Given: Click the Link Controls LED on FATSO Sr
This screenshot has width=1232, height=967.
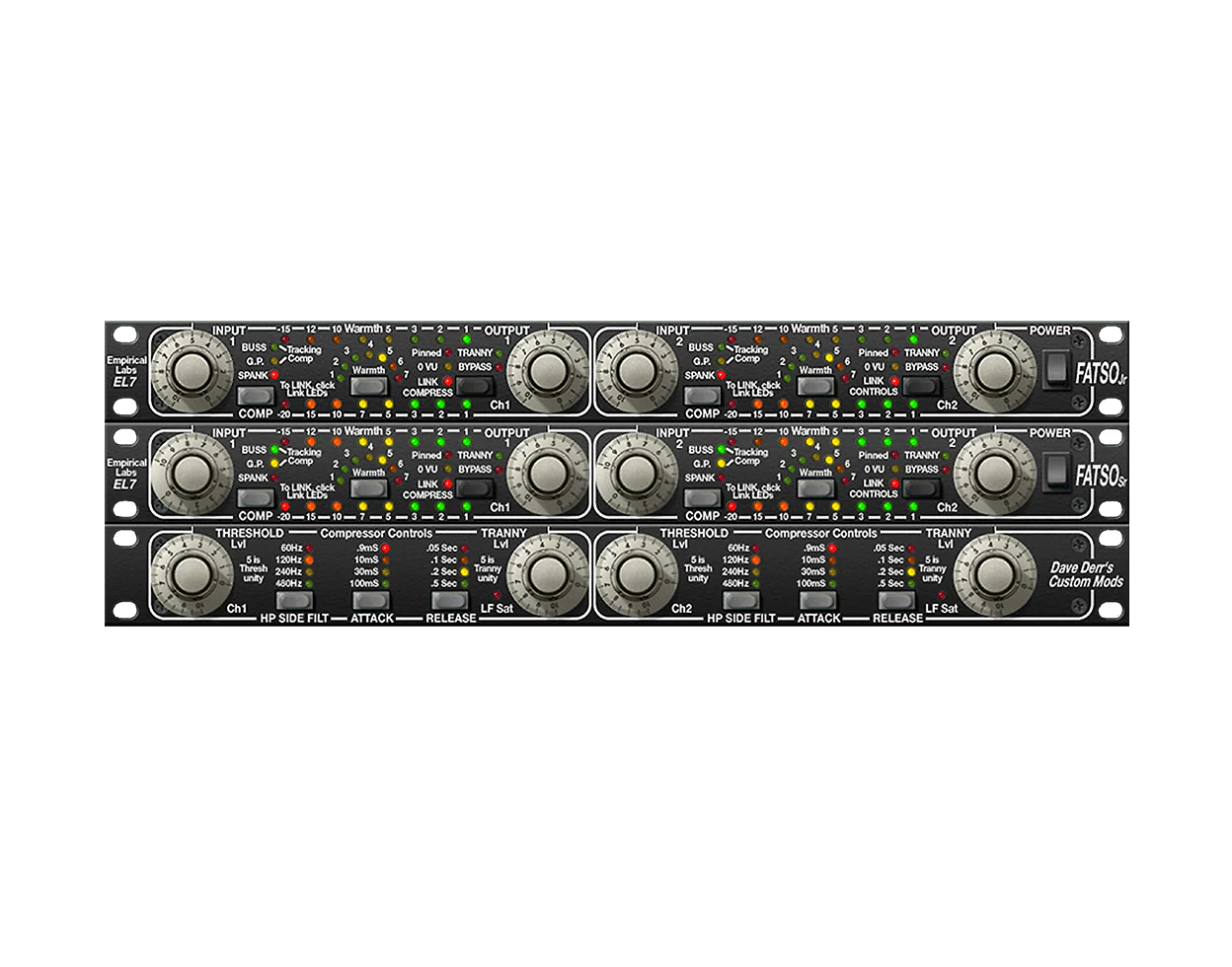Looking at the screenshot, I should click(x=893, y=483).
